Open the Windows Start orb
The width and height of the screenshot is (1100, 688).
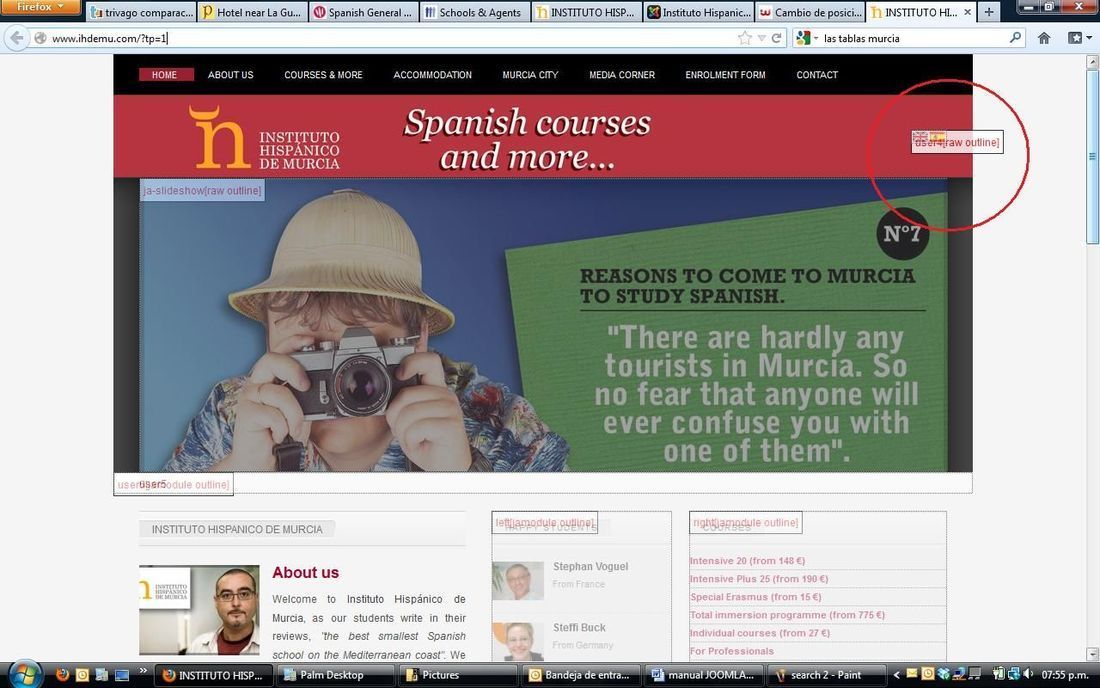tap(25, 675)
